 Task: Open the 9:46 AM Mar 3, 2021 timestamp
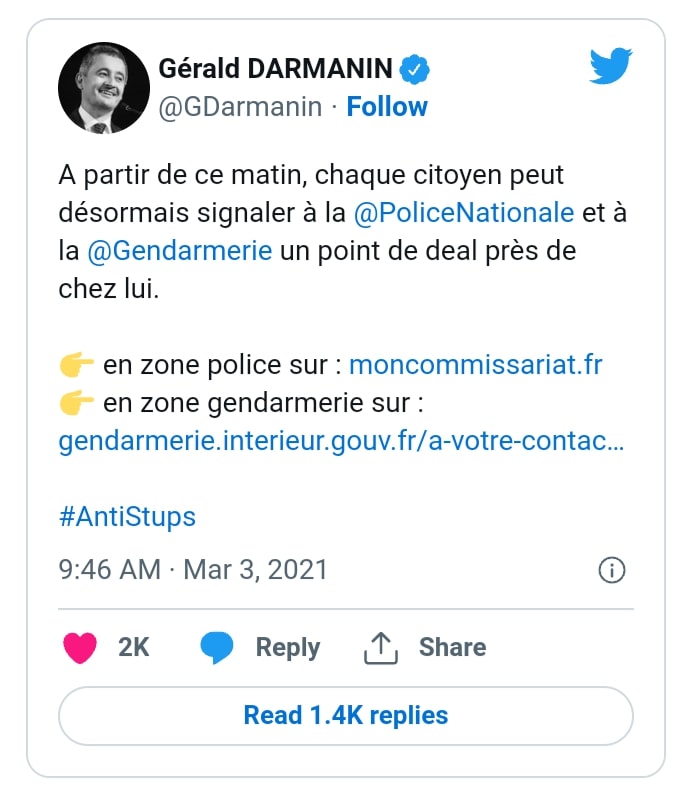click(193, 569)
